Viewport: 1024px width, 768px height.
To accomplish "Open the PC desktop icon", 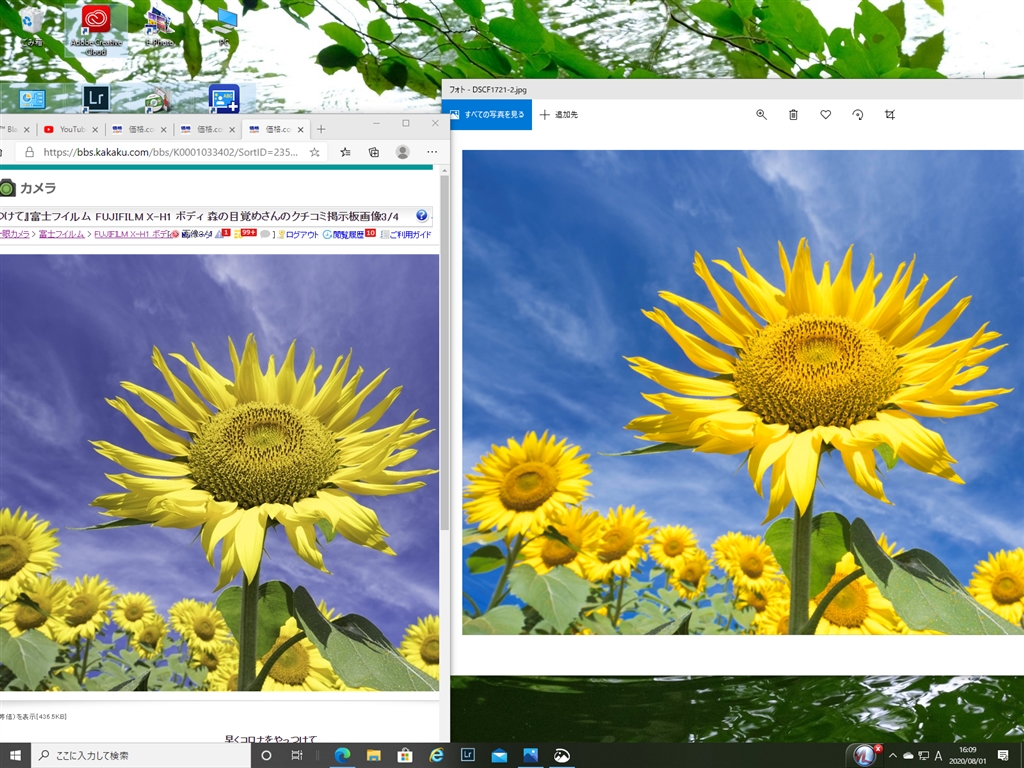I will click(x=224, y=27).
